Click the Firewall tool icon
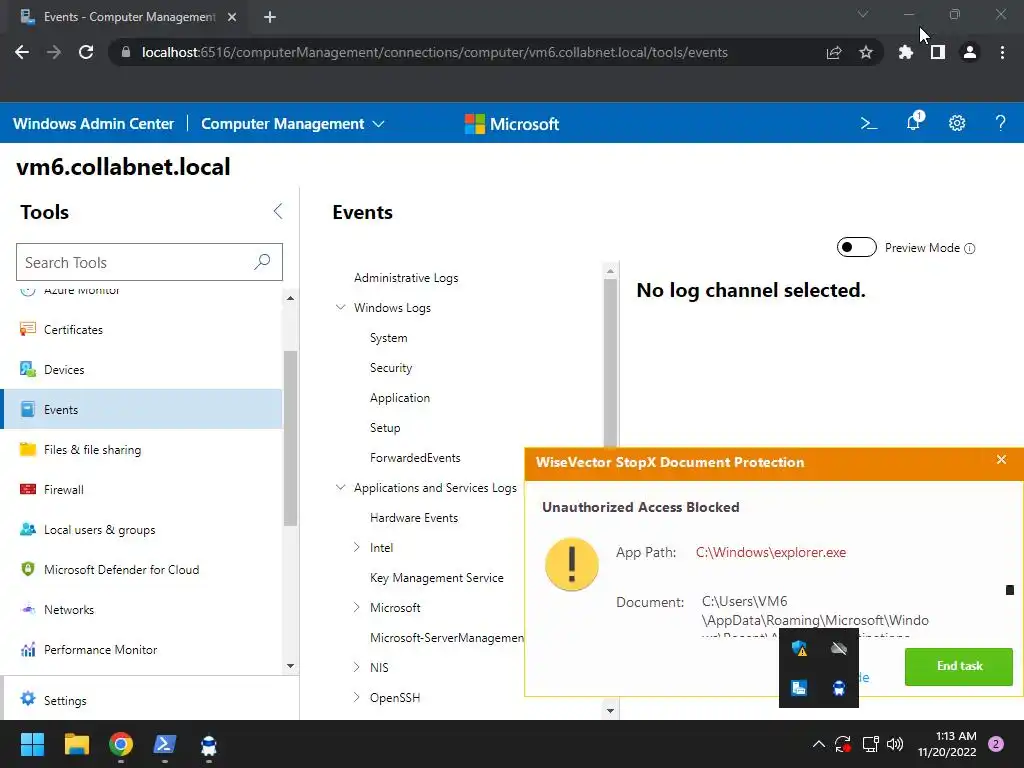The width and height of the screenshot is (1024, 768). pos(27,489)
